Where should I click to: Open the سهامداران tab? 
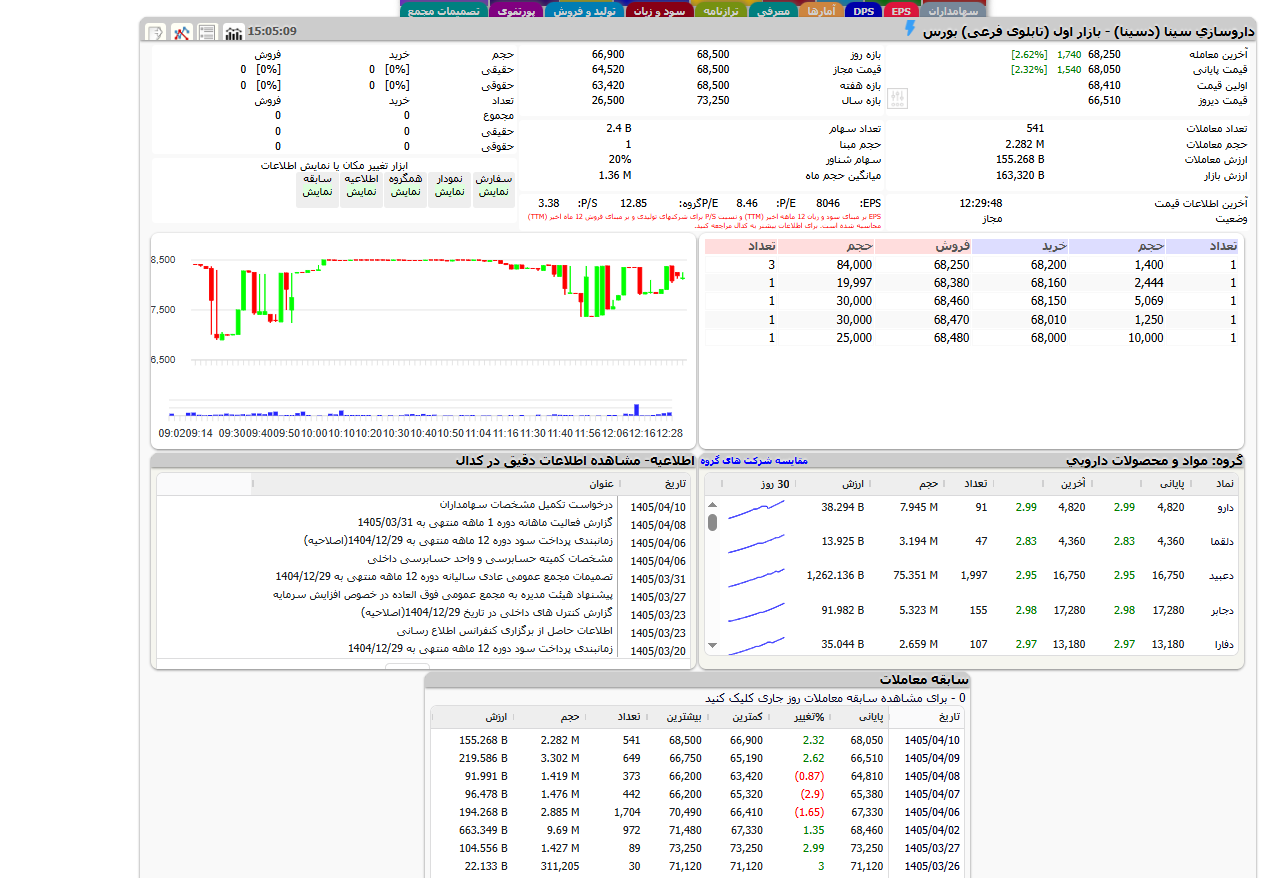[x=953, y=11]
